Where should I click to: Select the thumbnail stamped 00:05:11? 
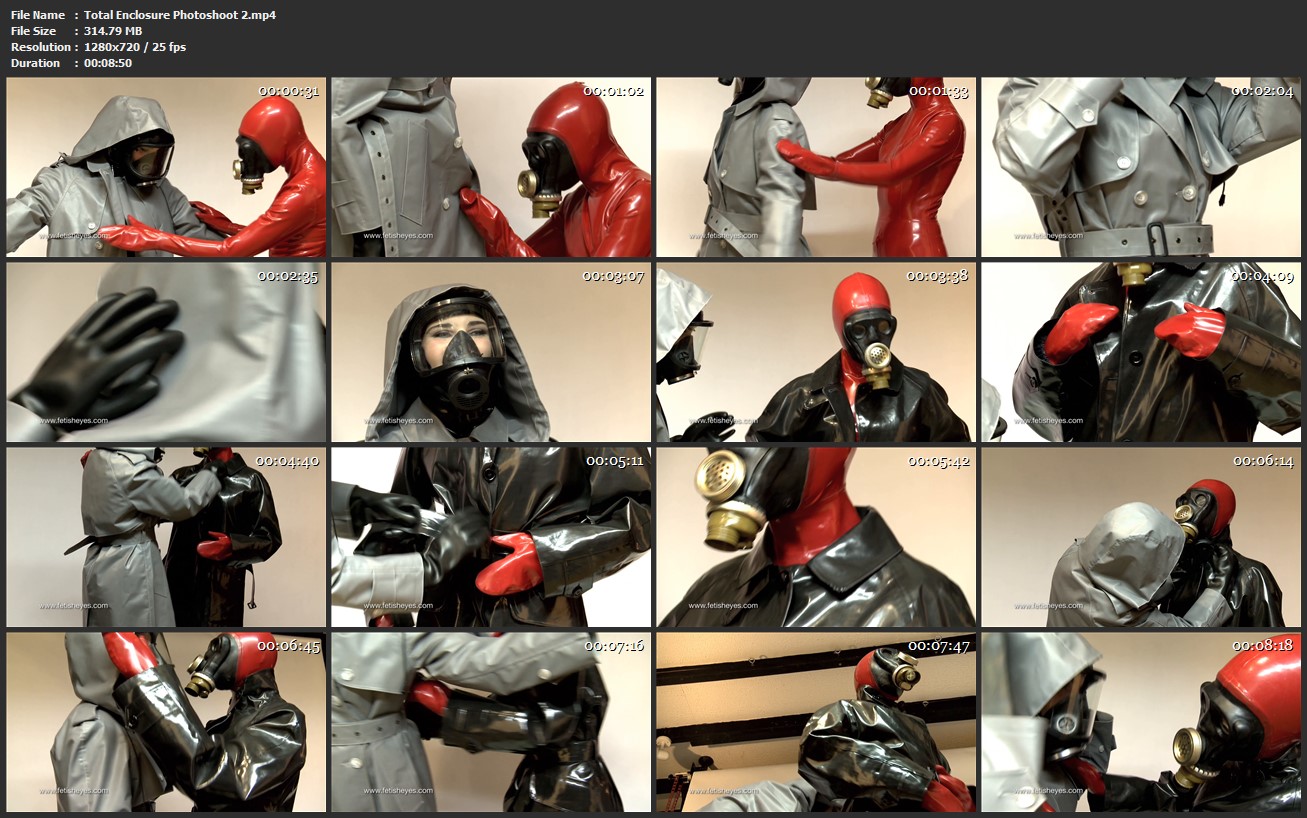pyautogui.click(x=491, y=537)
